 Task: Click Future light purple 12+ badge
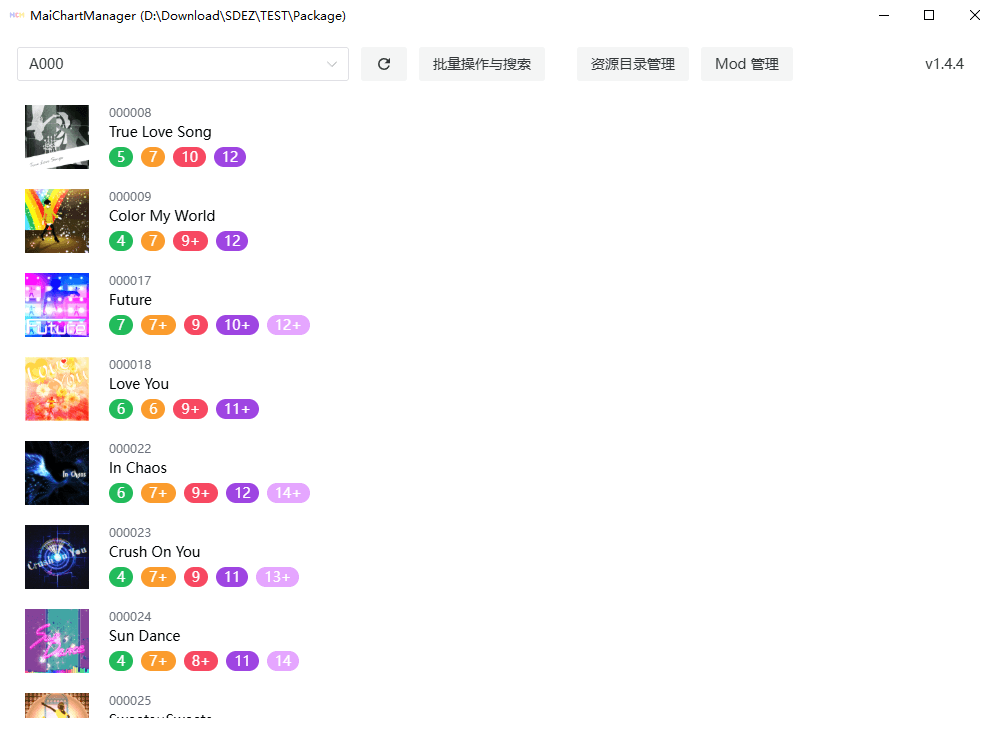tap(289, 325)
